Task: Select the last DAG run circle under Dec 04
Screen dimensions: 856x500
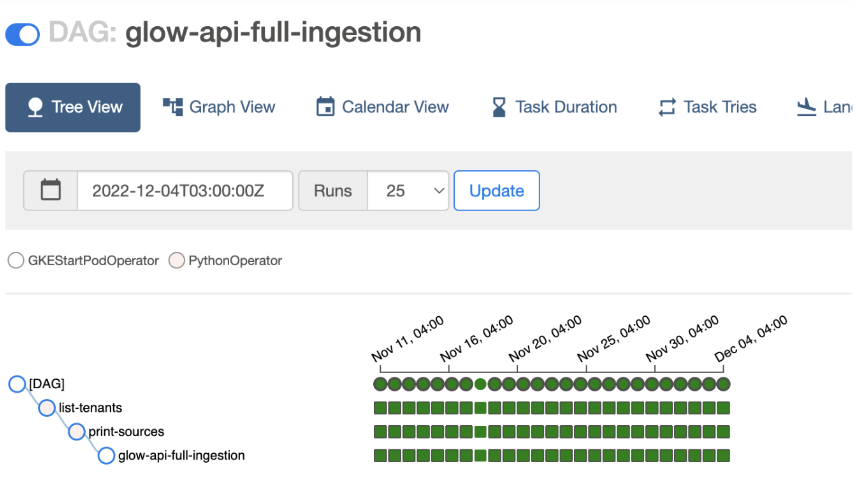Action: pos(723,384)
